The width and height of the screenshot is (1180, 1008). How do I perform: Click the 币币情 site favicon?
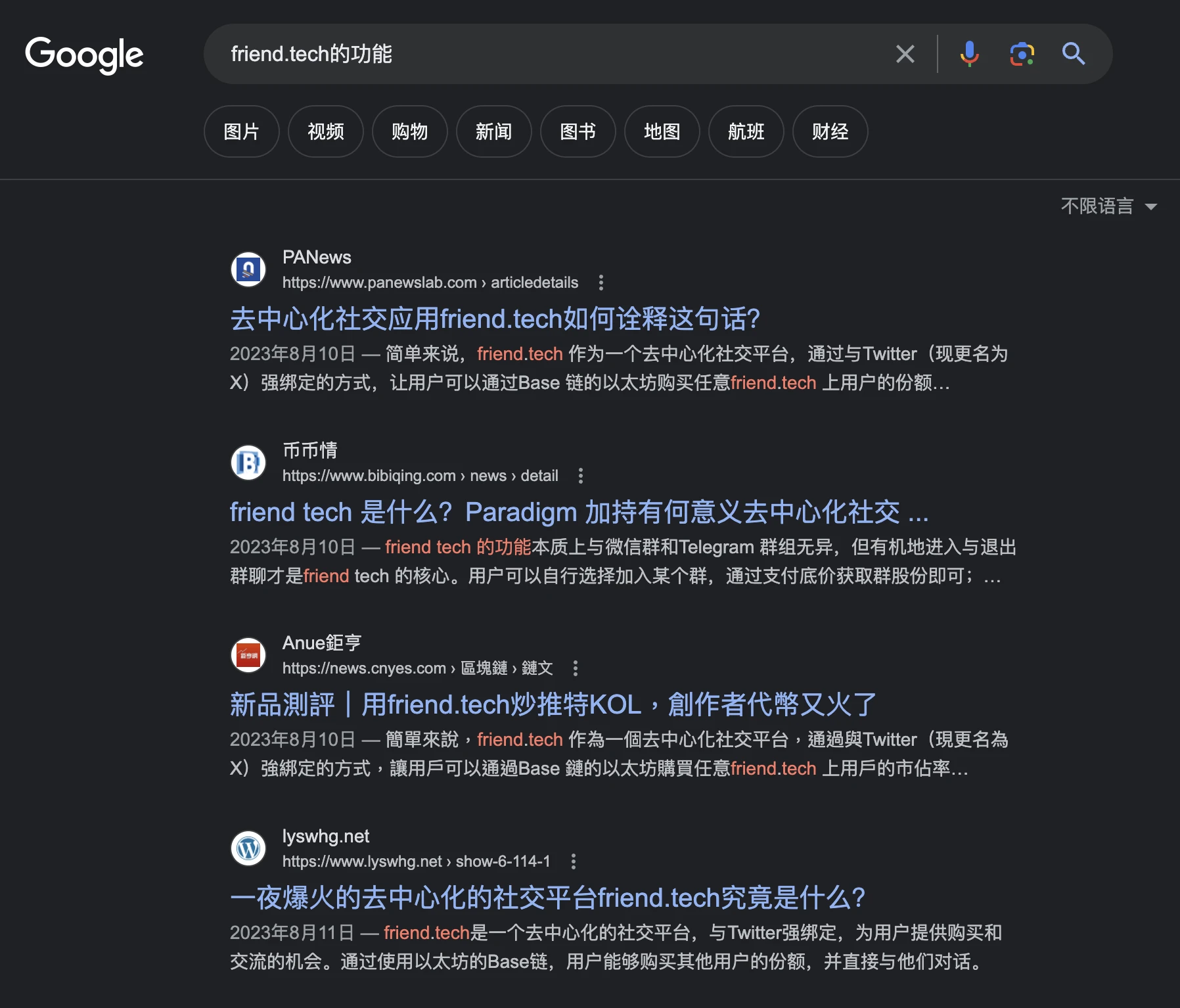248,463
